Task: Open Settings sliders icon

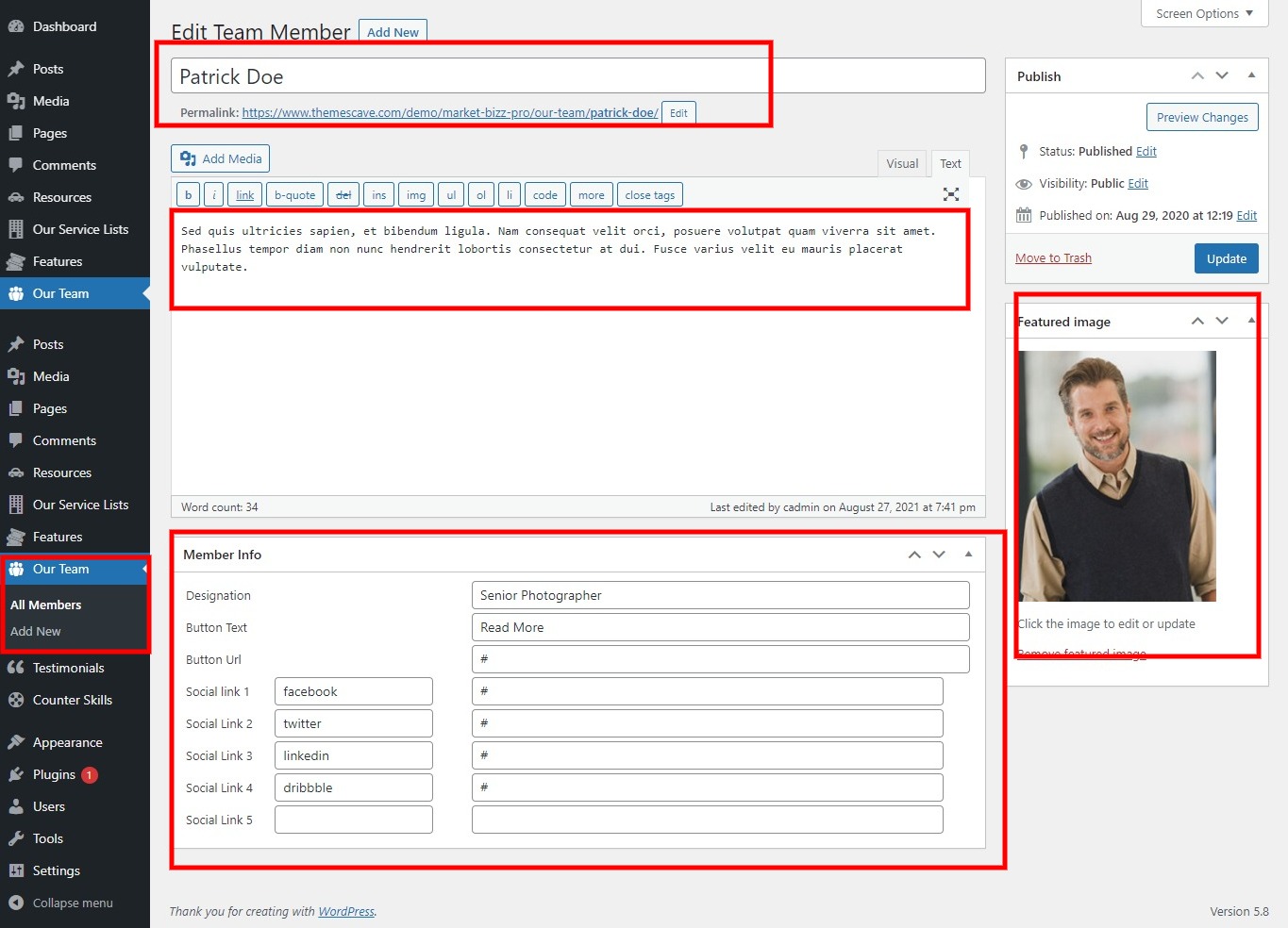Action: [x=16, y=870]
